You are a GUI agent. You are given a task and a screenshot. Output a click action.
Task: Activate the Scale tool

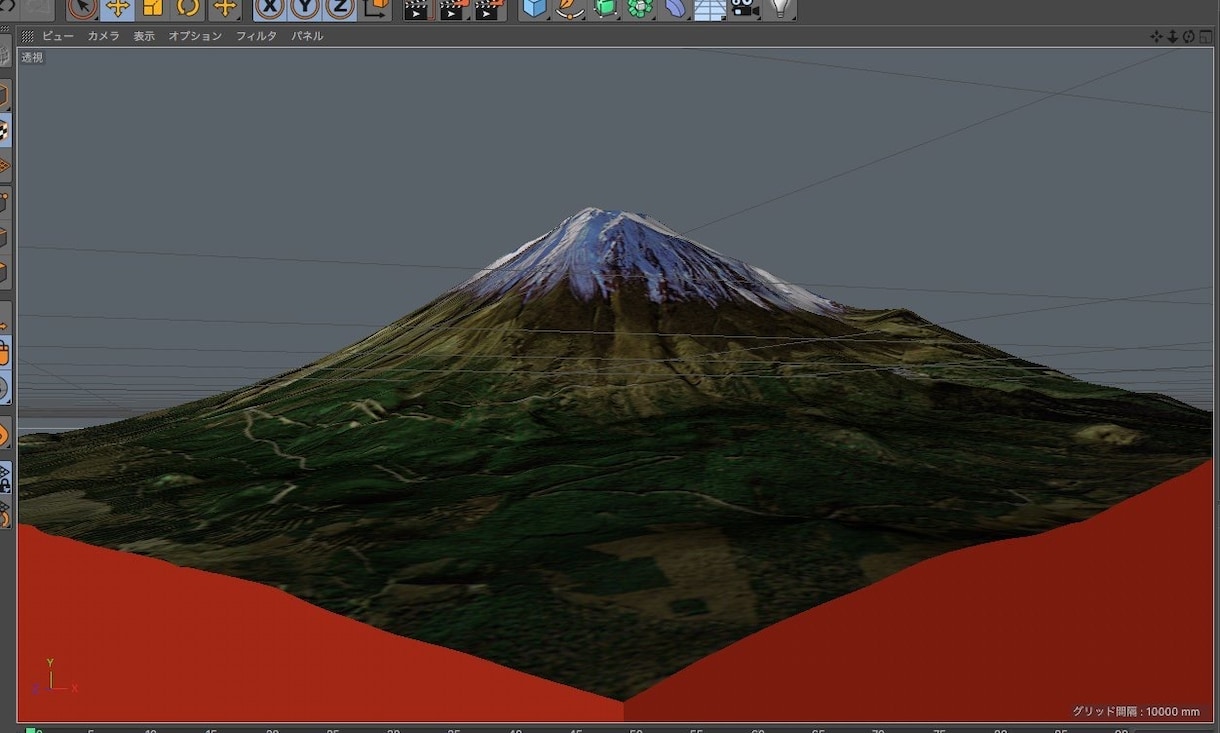point(153,8)
